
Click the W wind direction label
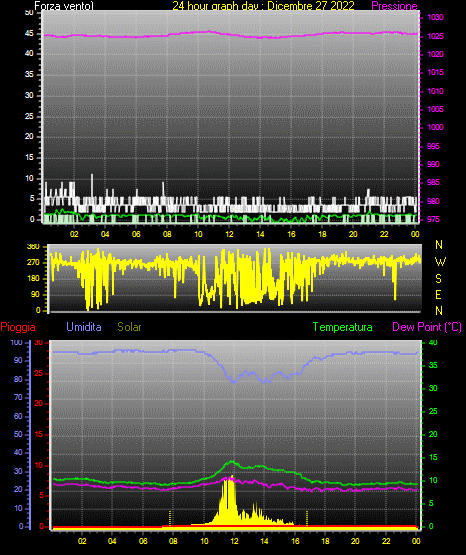tap(440, 262)
